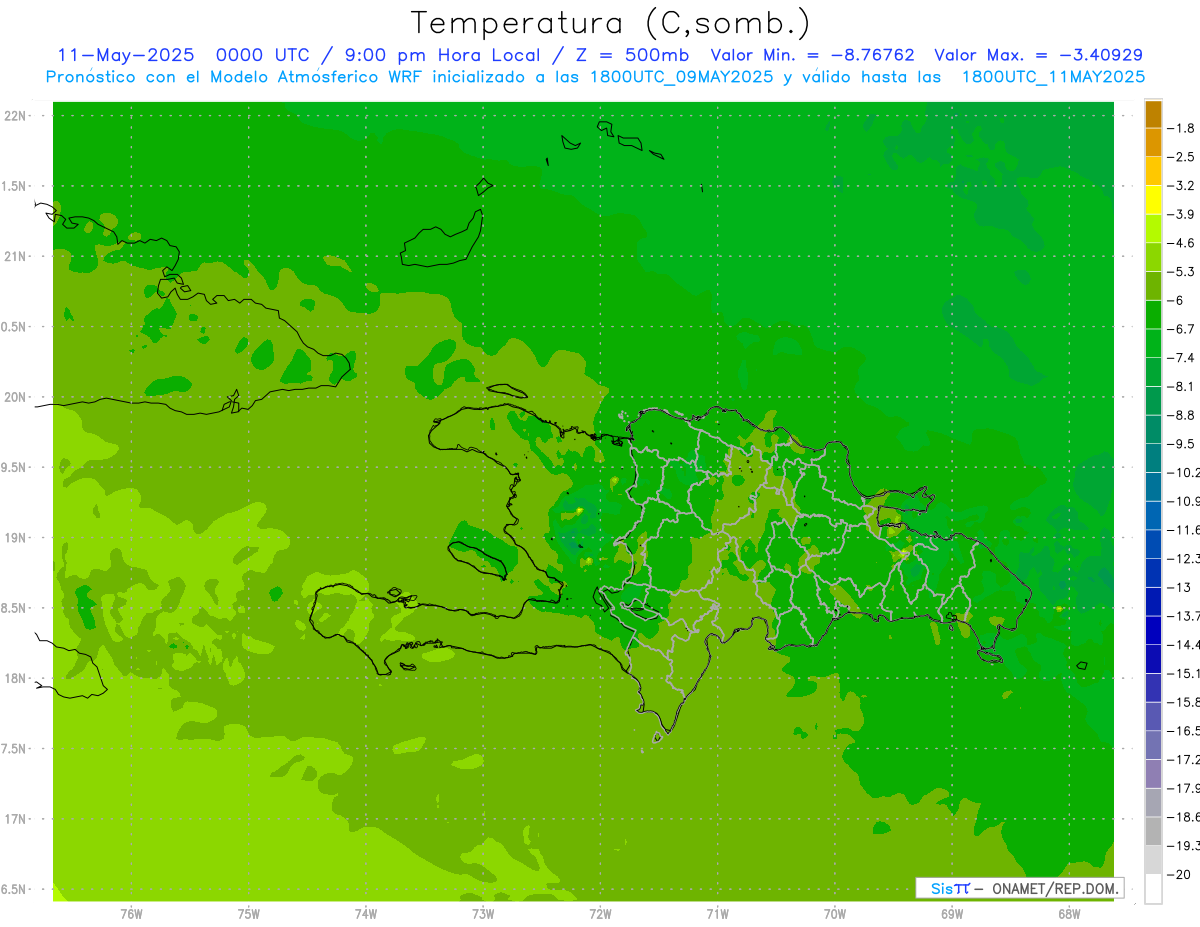
Task: Click the '69W' longitude label
Action: tap(952, 913)
